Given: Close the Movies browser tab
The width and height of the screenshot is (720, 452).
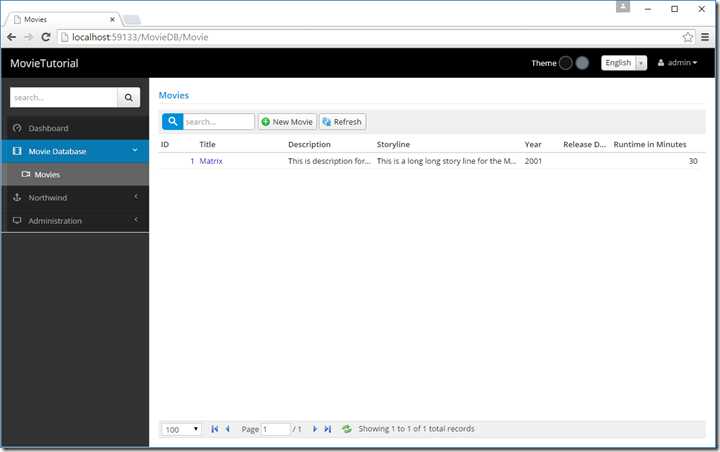Looking at the screenshot, I should [x=112, y=19].
